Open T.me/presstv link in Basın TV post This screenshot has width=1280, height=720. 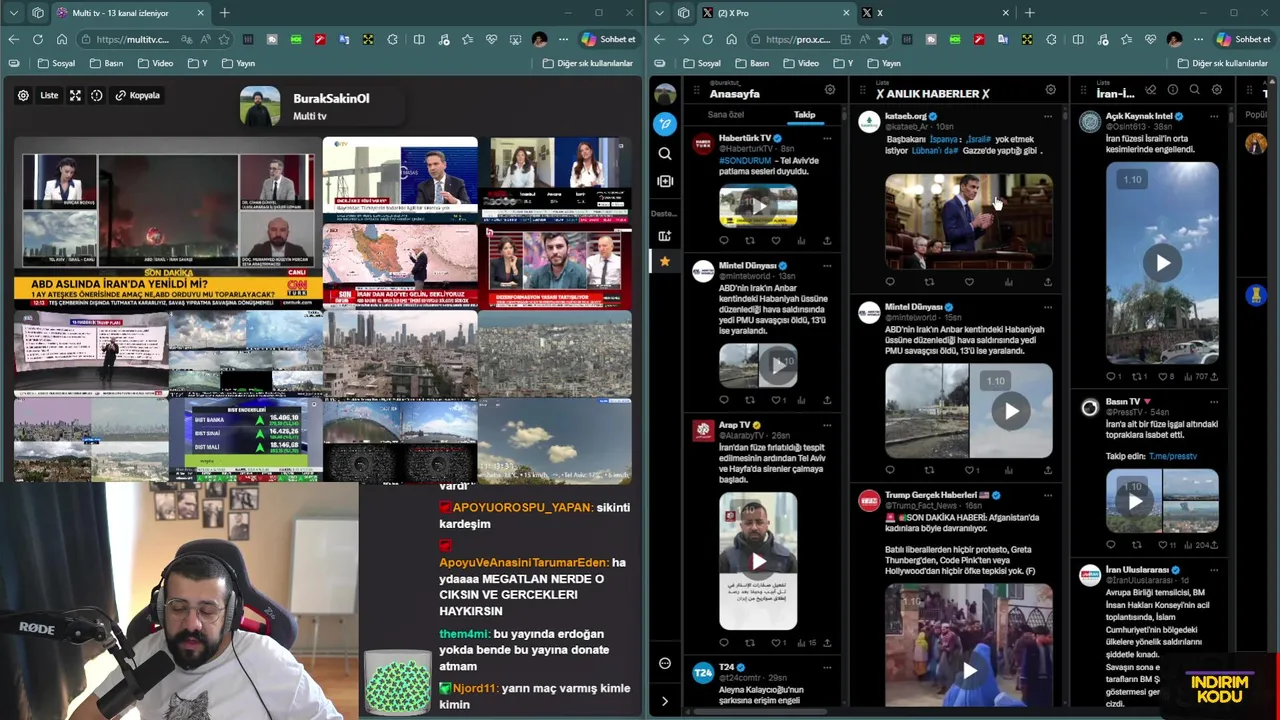click(x=1173, y=456)
